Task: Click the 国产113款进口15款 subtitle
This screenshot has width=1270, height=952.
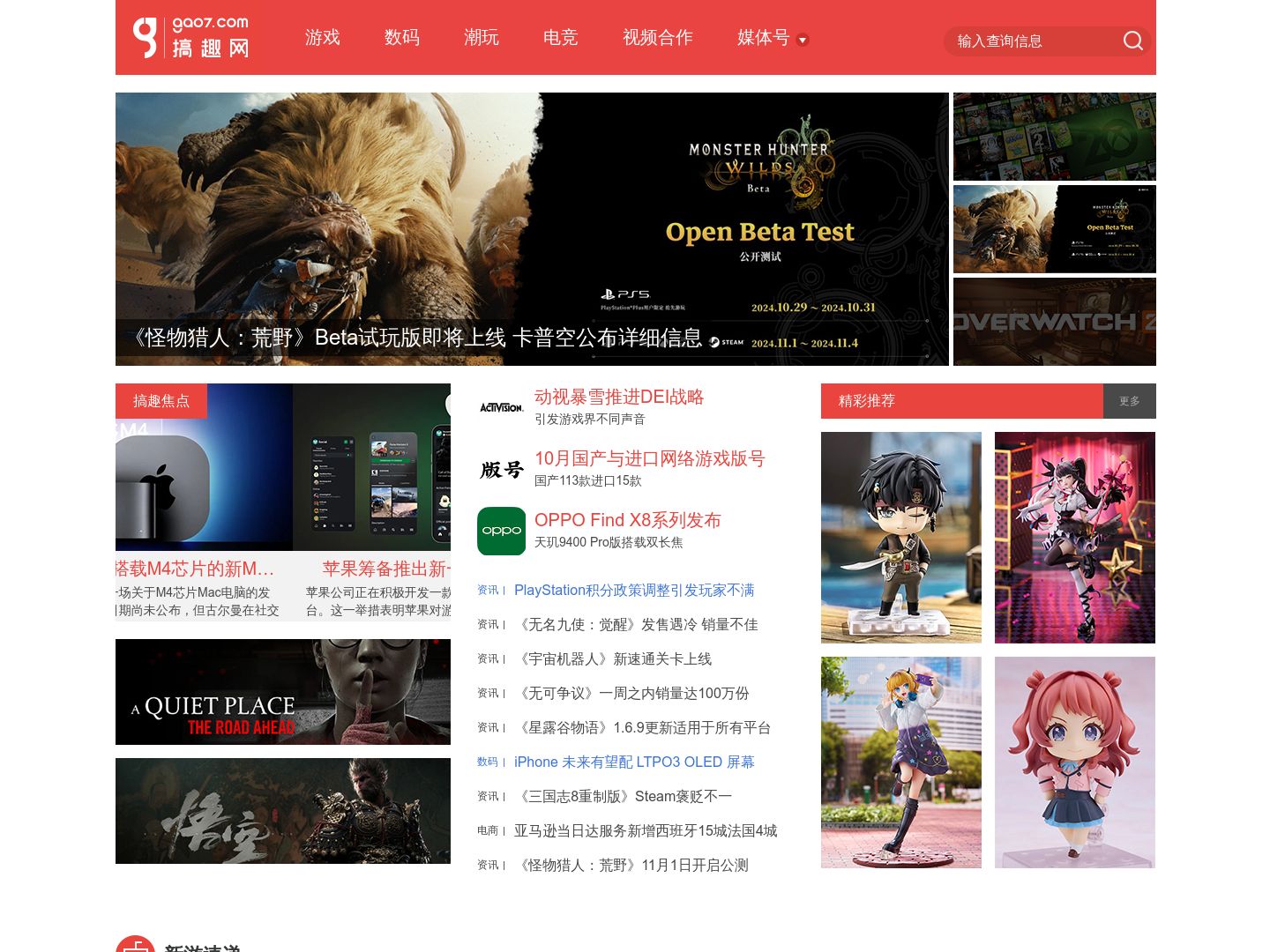Action: tap(588, 480)
